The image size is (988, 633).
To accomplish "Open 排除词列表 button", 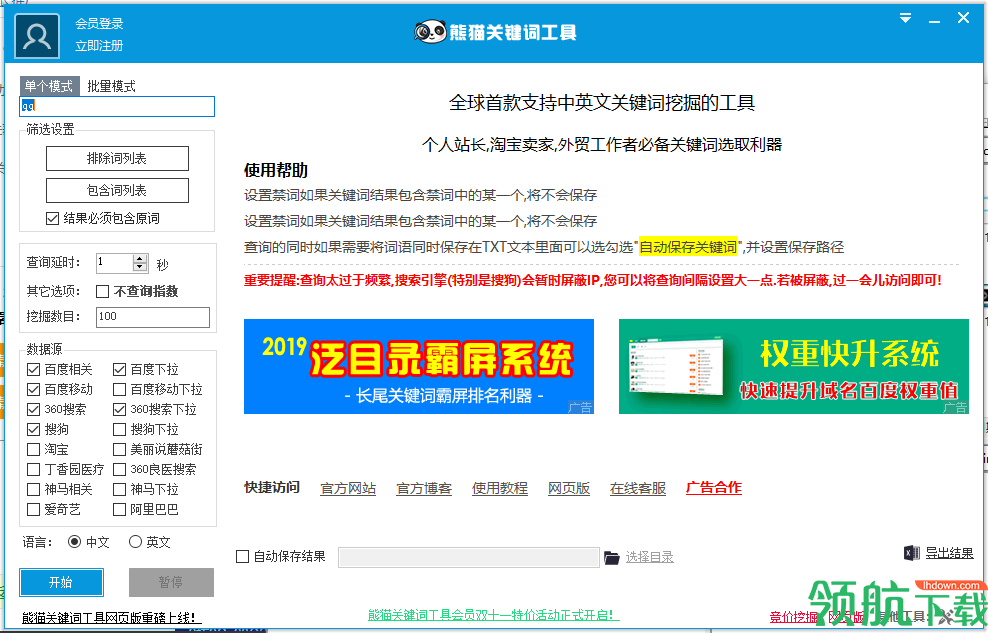I will pos(117,158).
